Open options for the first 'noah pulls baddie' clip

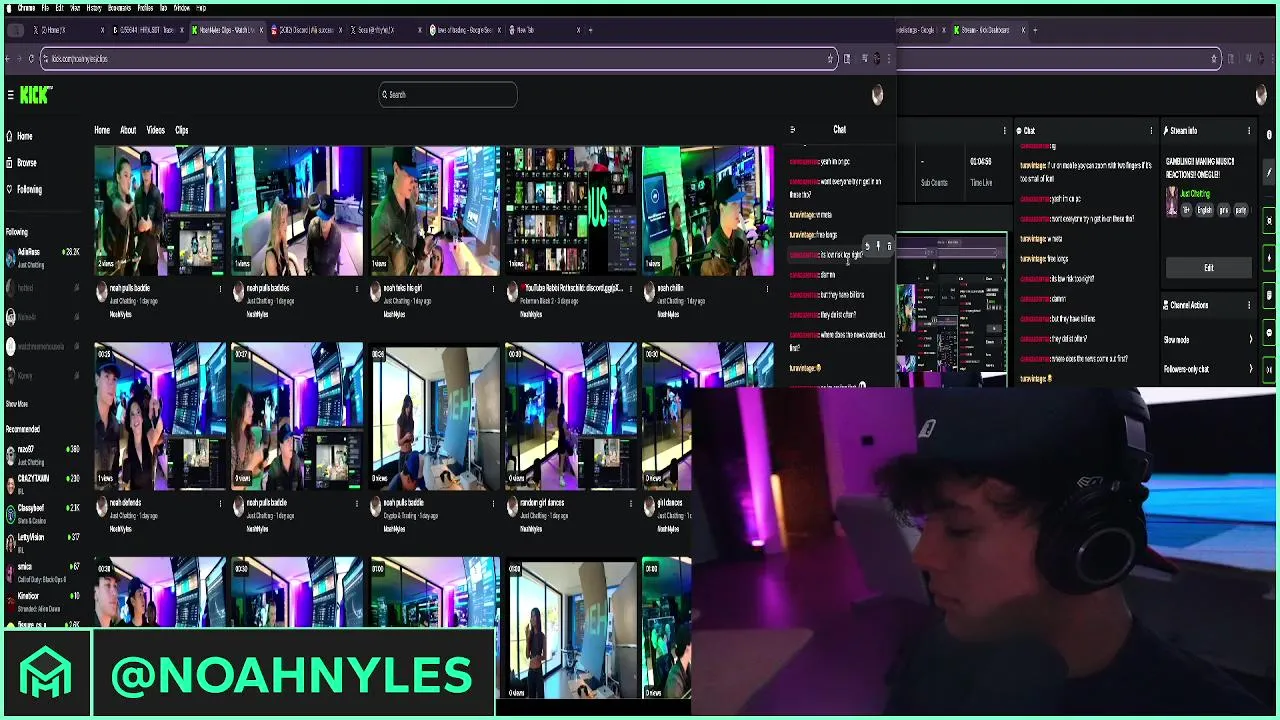click(220, 289)
